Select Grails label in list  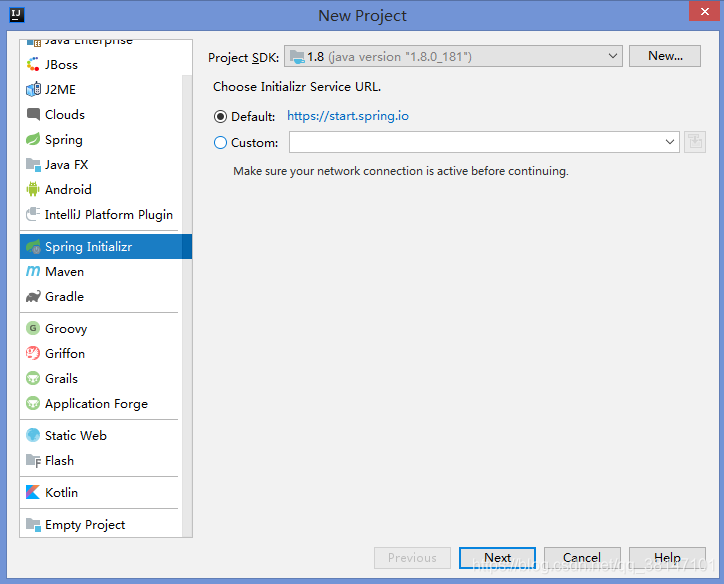pyautogui.click(x=61, y=379)
